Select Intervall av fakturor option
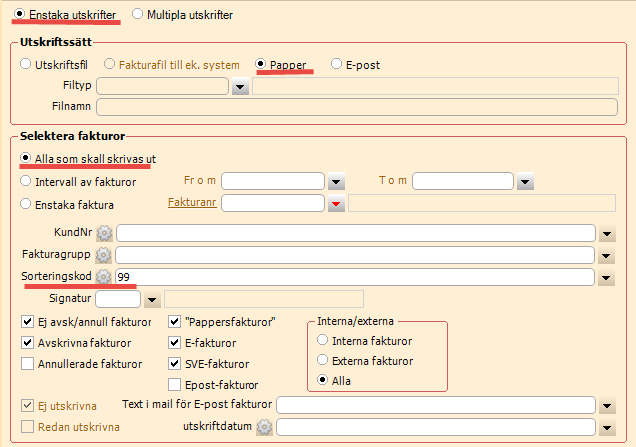The width and height of the screenshot is (636, 447). click(x=27, y=181)
